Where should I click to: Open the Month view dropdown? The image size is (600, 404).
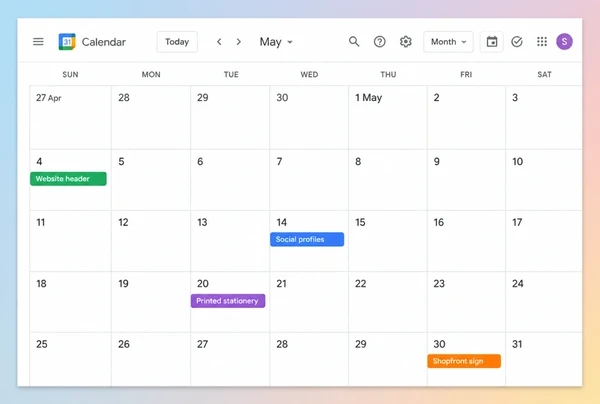click(448, 42)
